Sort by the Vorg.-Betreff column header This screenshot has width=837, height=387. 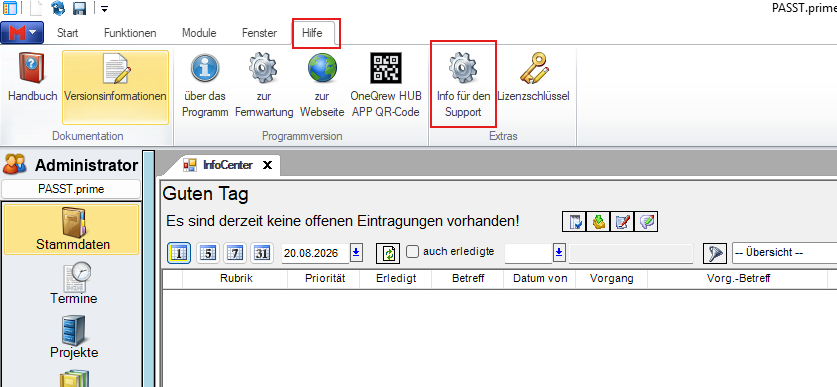738,279
